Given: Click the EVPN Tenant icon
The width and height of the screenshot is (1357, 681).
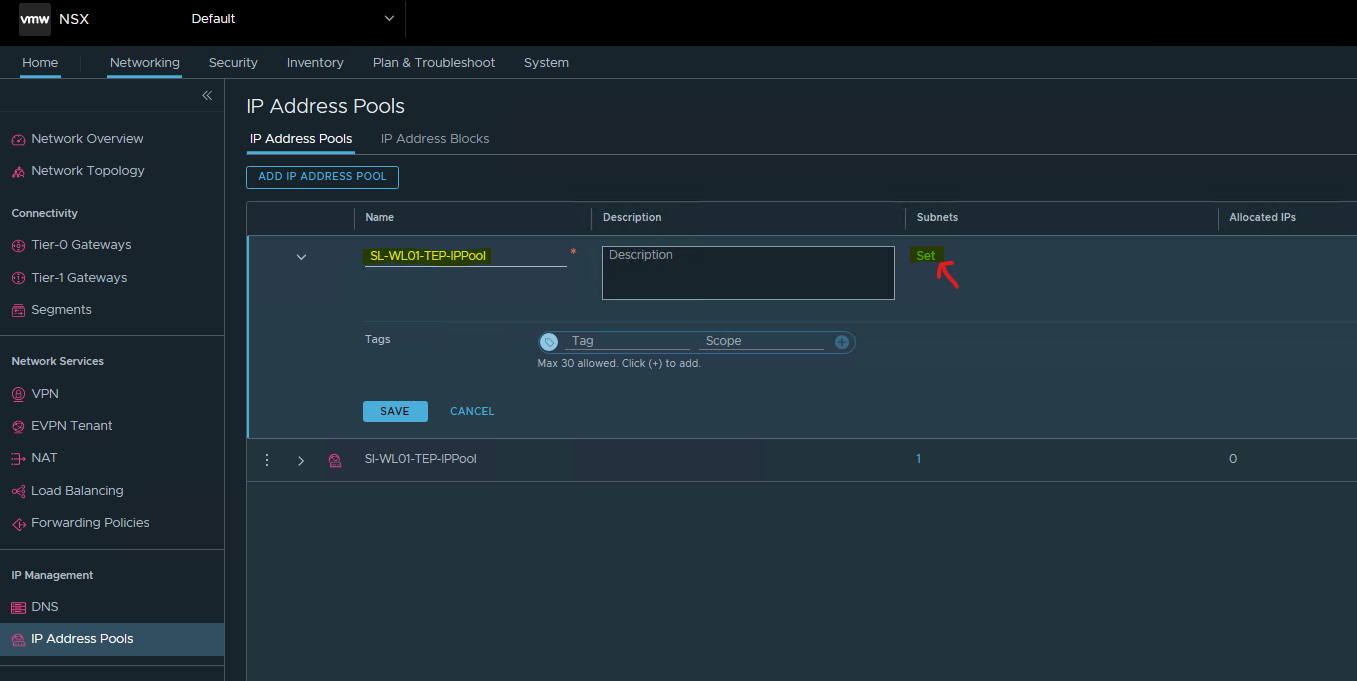Looking at the screenshot, I should 18,426.
